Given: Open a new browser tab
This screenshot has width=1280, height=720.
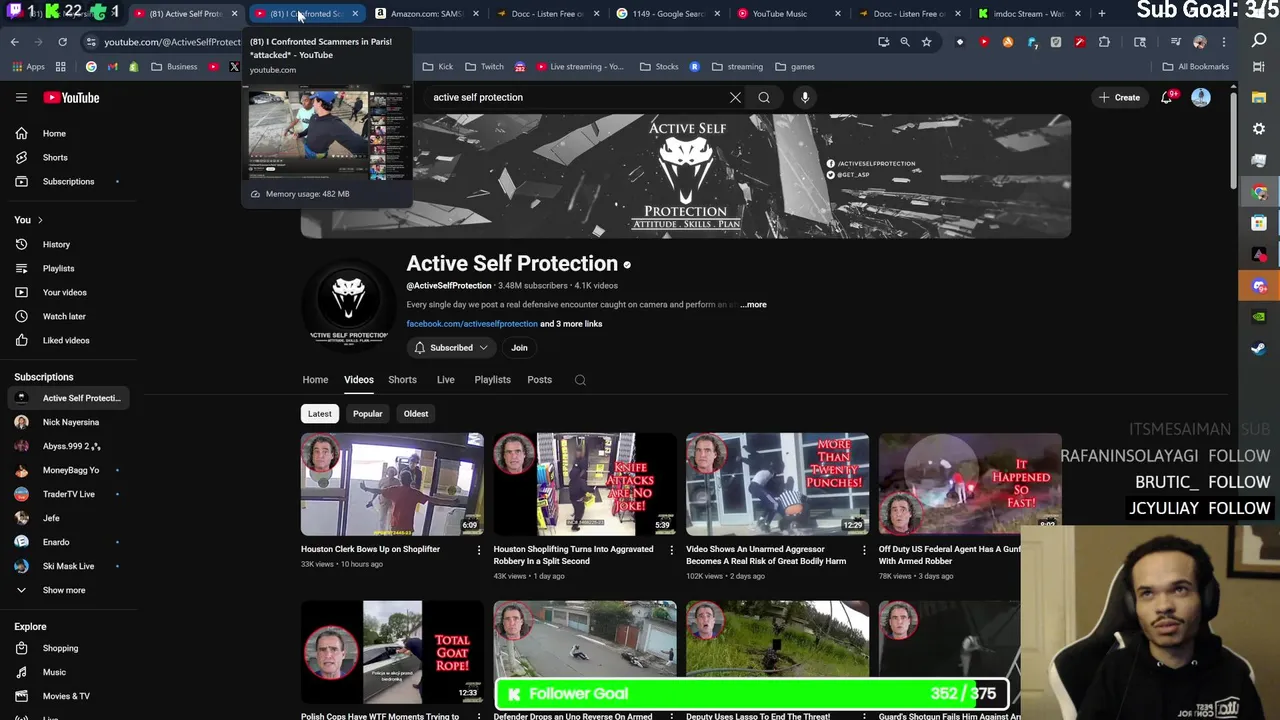Looking at the screenshot, I should 1101,14.
